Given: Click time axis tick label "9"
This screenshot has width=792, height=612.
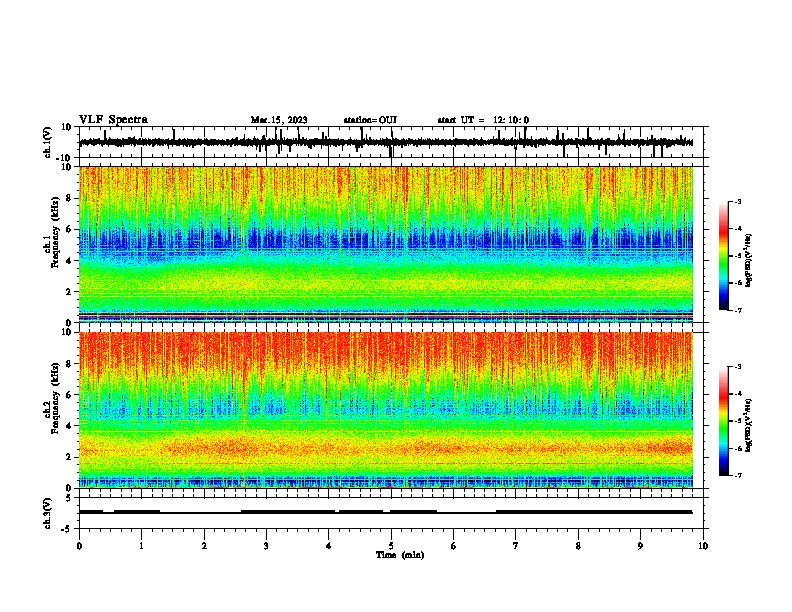Looking at the screenshot, I should tap(640, 546).
